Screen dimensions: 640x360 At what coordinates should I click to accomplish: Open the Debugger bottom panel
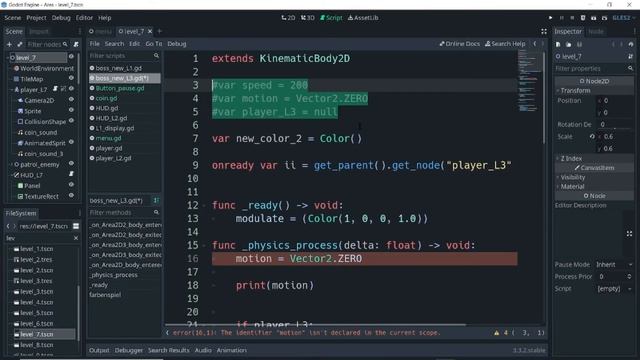[x=129, y=350]
